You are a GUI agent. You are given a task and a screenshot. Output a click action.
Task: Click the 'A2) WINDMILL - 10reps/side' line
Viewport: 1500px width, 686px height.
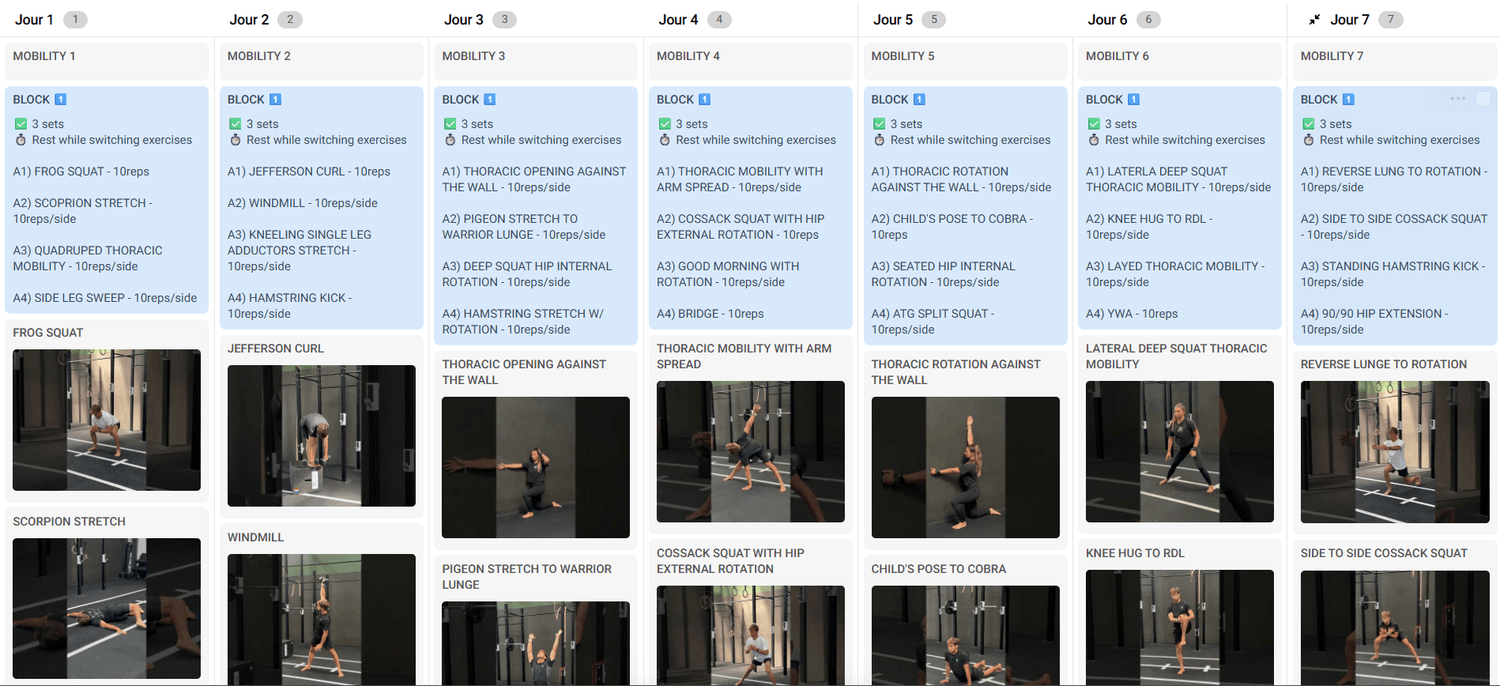[x=303, y=203]
